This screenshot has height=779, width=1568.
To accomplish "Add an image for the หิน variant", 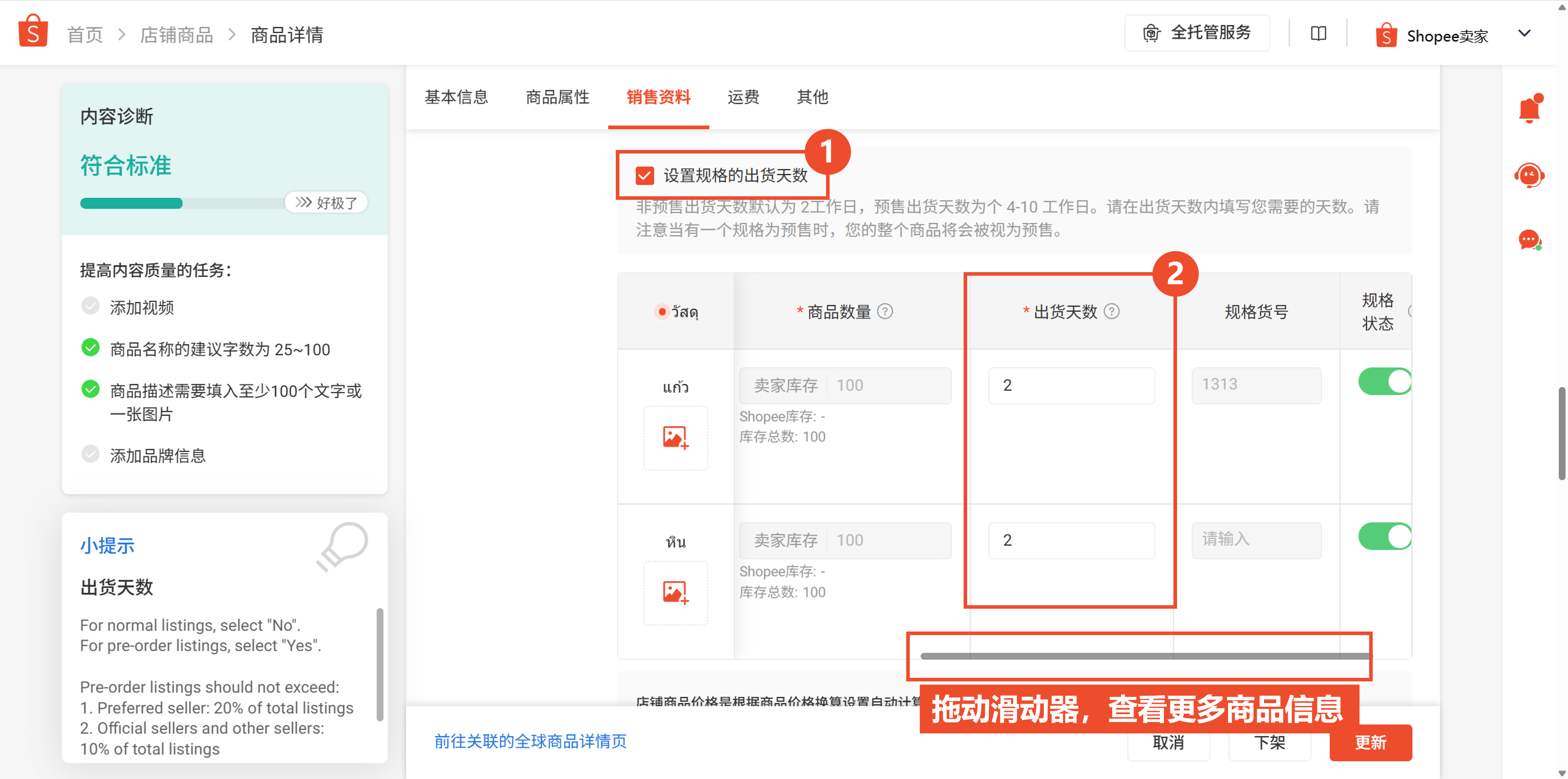I will pyautogui.click(x=676, y=593).
